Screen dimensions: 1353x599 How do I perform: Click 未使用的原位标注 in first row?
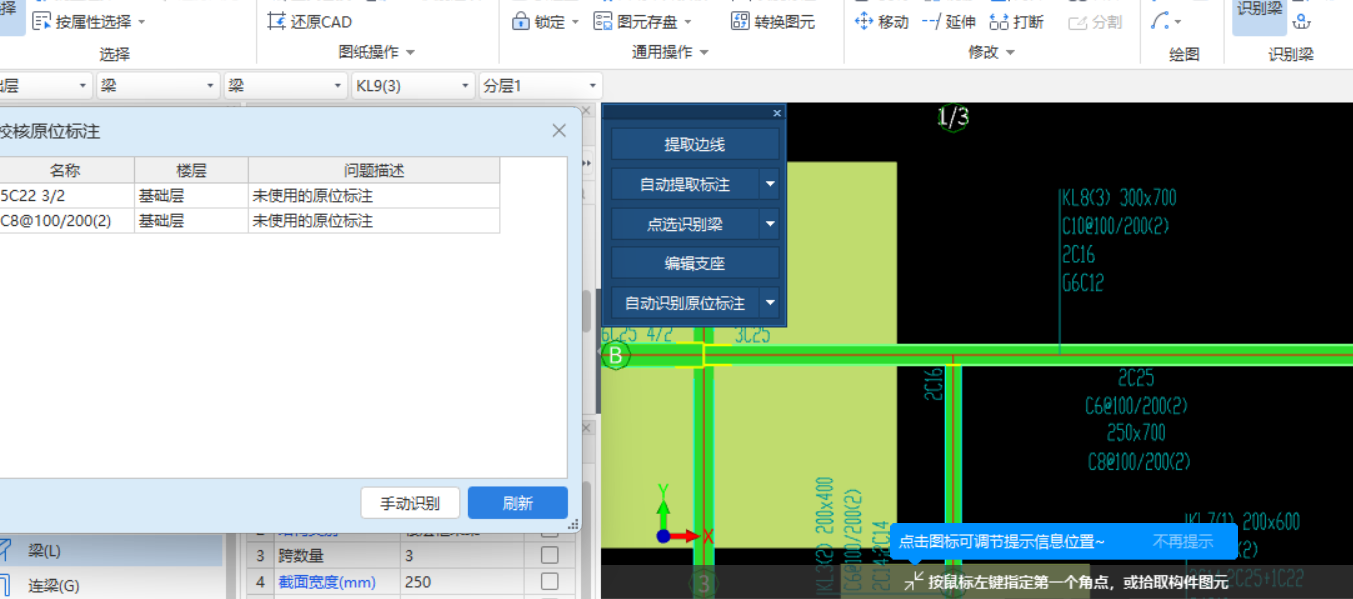(313, 196)
